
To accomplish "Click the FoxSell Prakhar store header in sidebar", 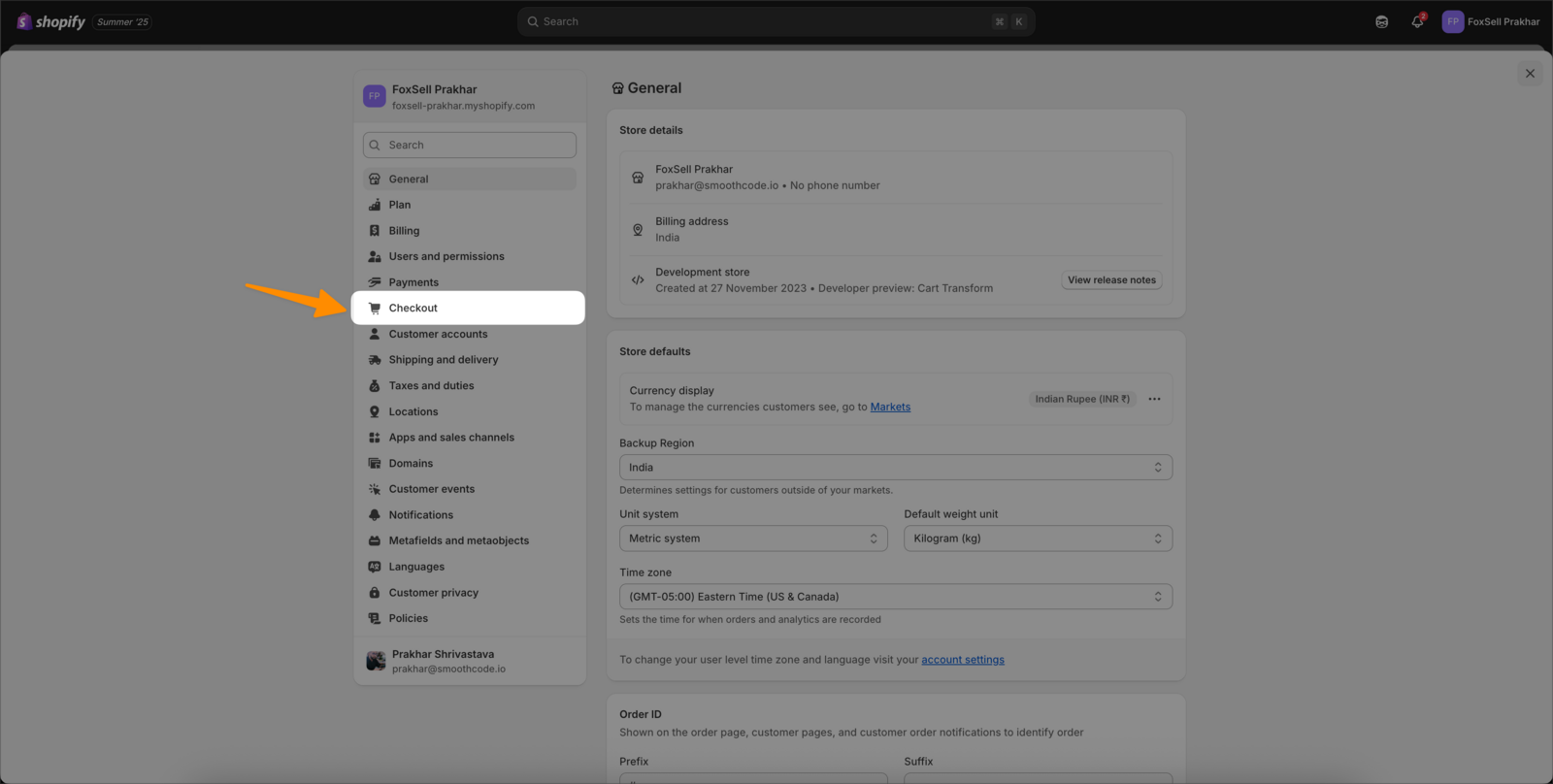I will pyautogui.click(x=470, y=97).
